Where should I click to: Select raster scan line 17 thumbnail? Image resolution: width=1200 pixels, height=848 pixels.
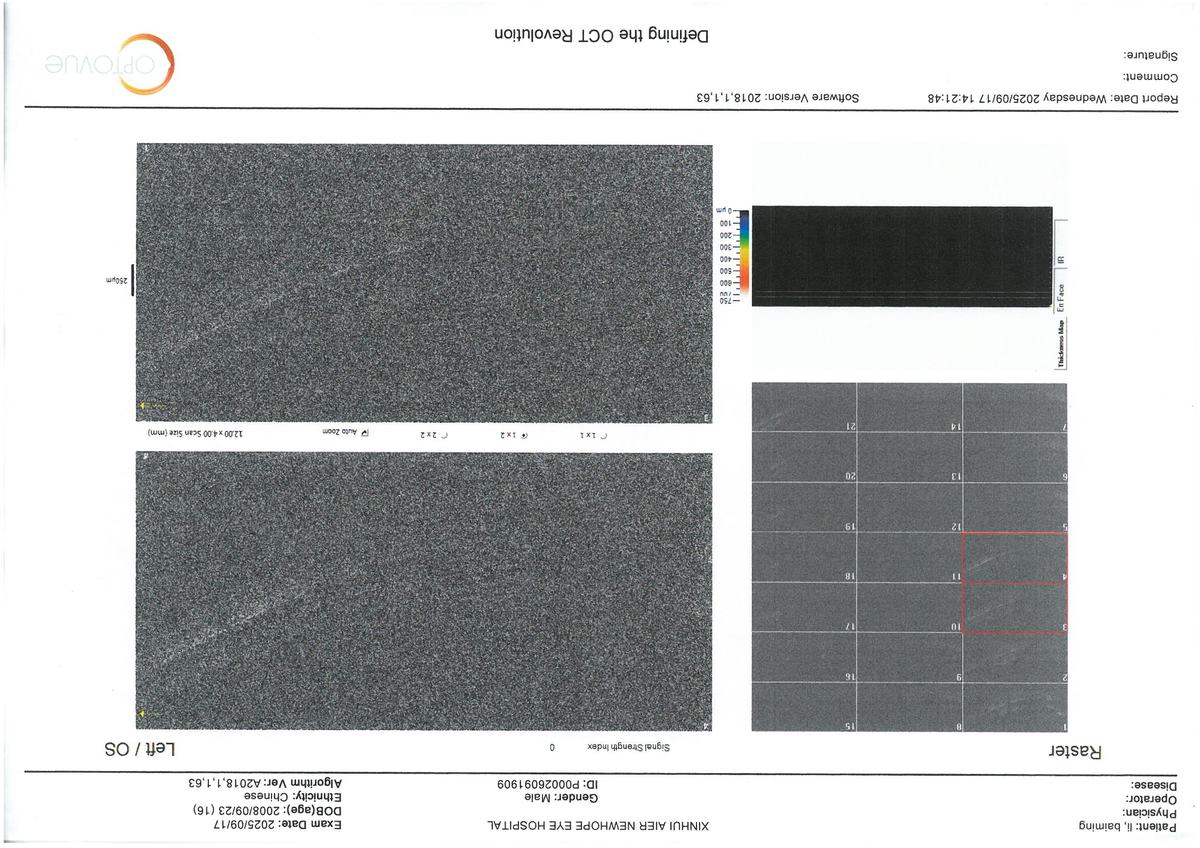(x=804, y=607)
